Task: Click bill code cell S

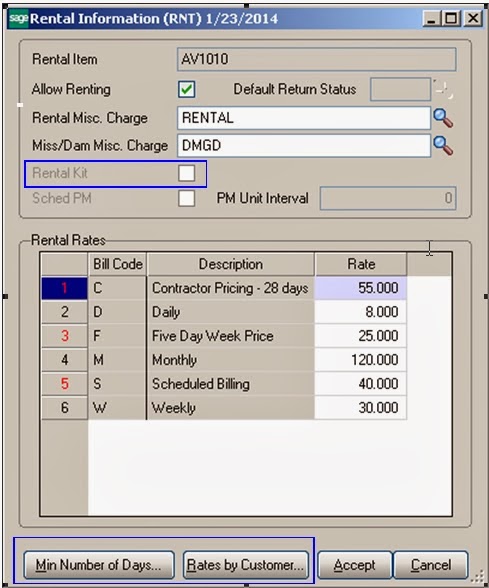Action: click(117, 384)
